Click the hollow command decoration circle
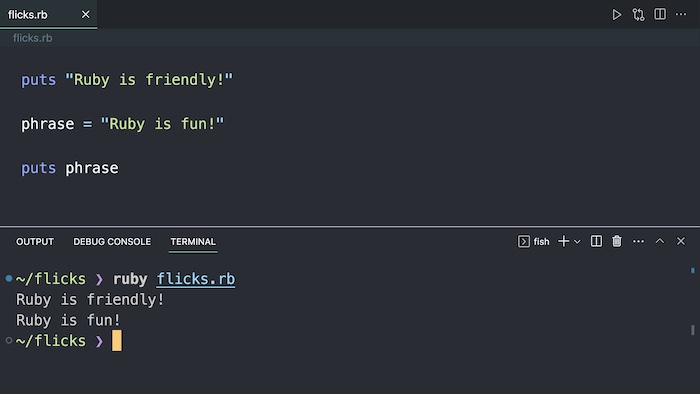Screen dimensions: 700x394 [x=8, y=340]
